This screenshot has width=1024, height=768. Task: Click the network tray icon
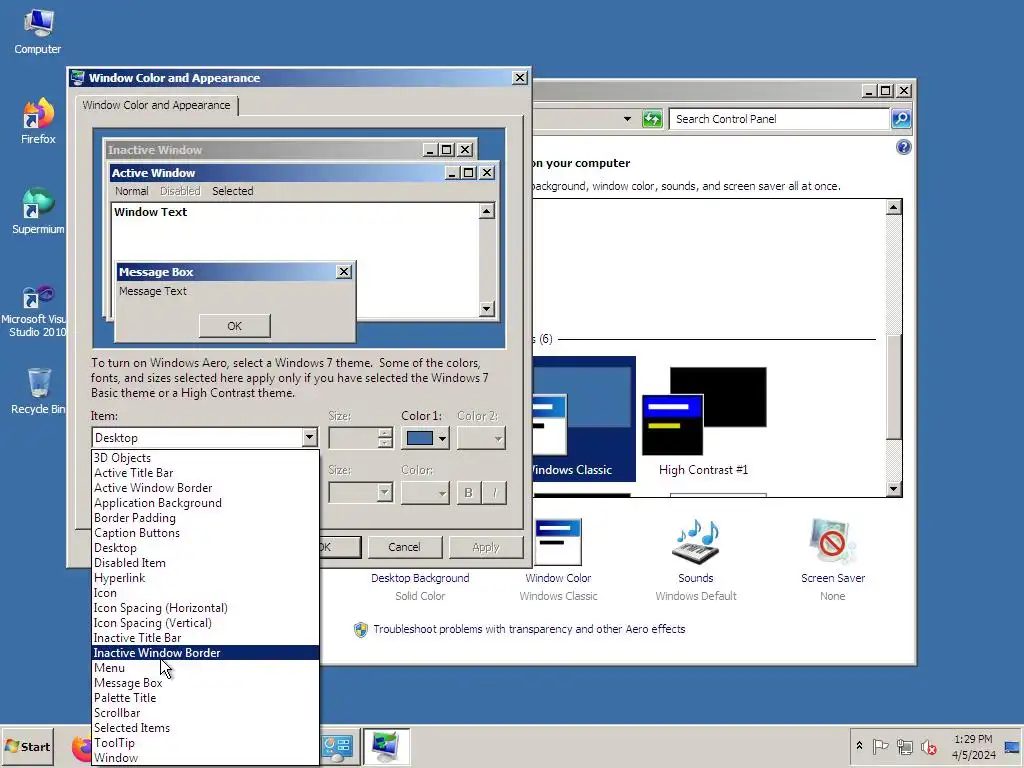point(904,746)
